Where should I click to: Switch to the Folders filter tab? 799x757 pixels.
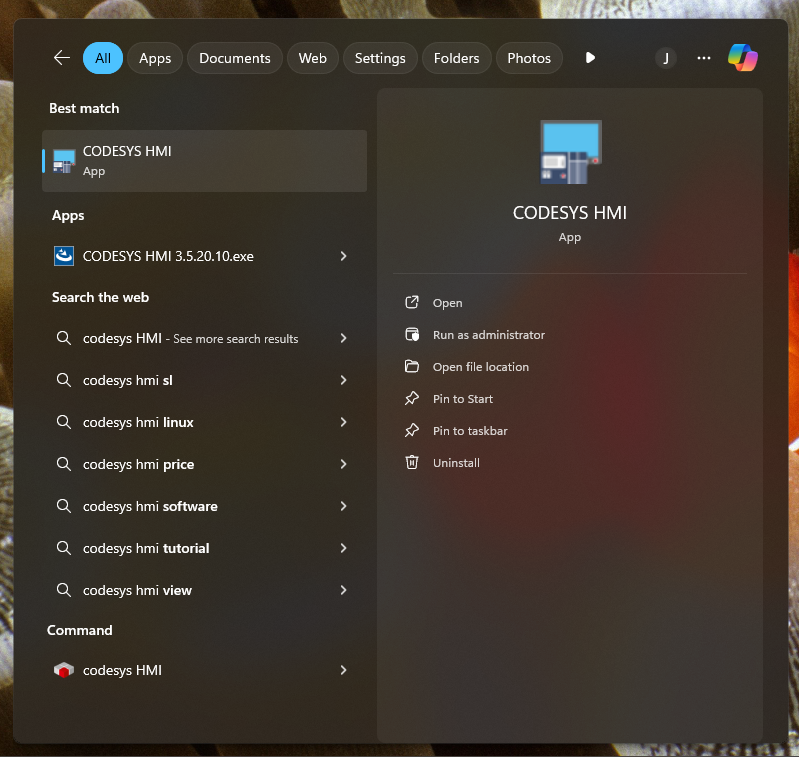pyautogui.click(x=456, y=58)
